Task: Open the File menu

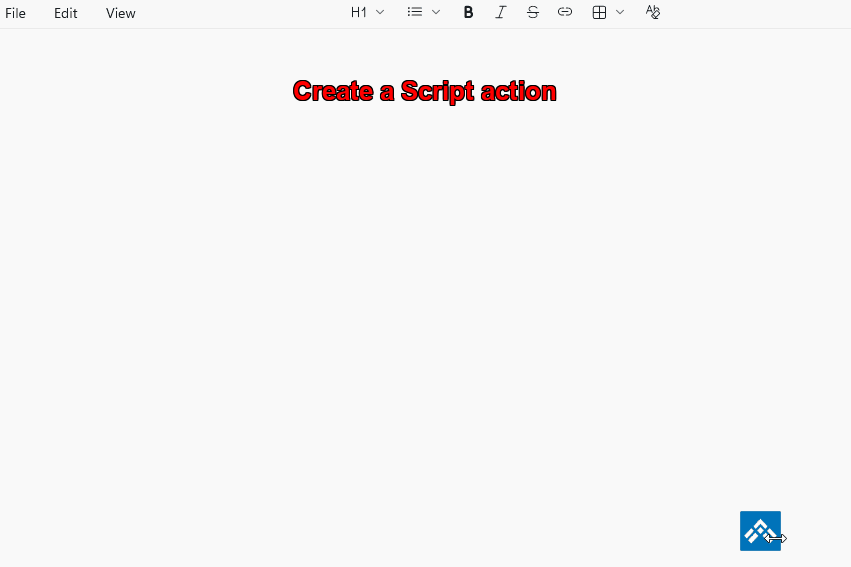Action: point(16,13)
